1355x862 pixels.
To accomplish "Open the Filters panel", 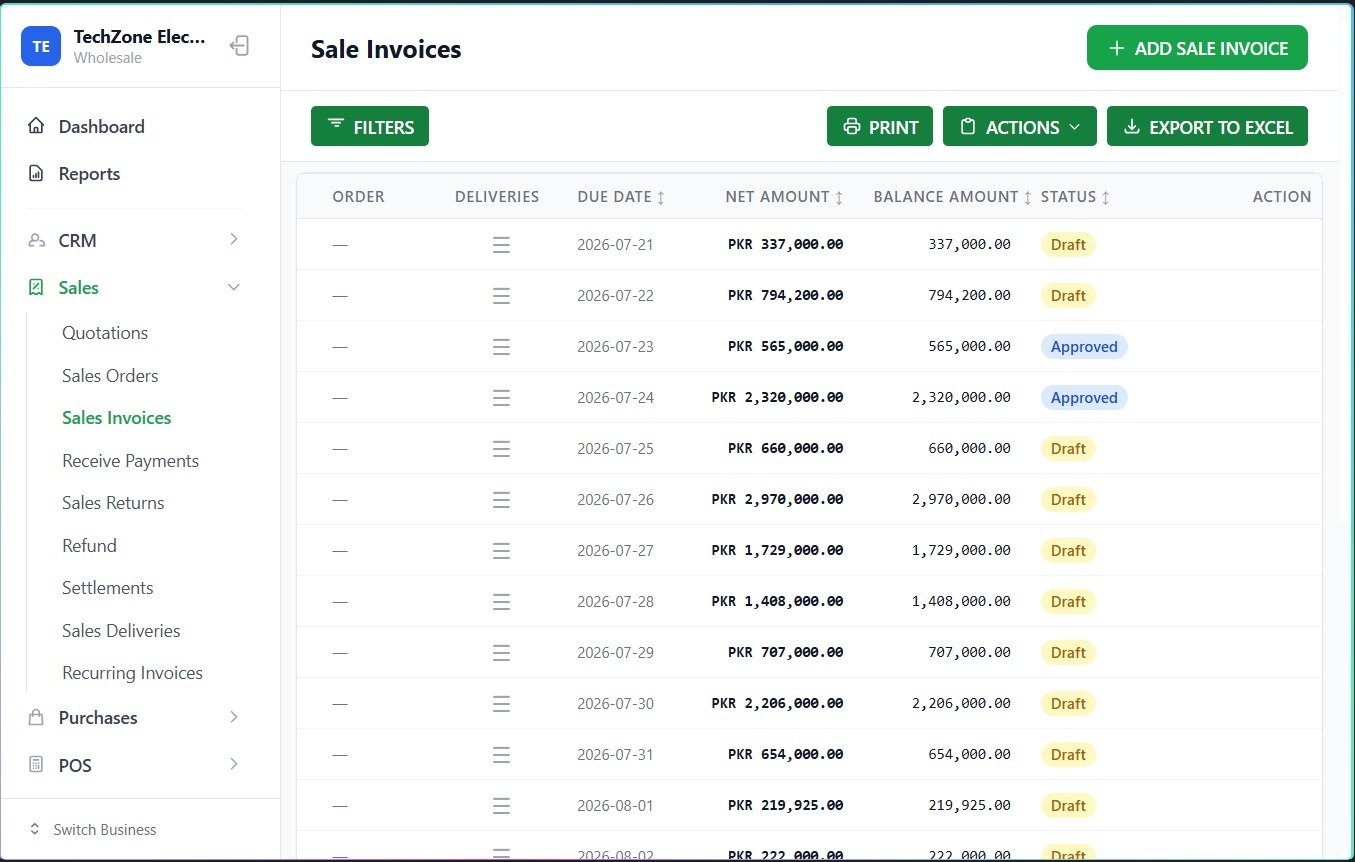I will [x=370, y=126].
